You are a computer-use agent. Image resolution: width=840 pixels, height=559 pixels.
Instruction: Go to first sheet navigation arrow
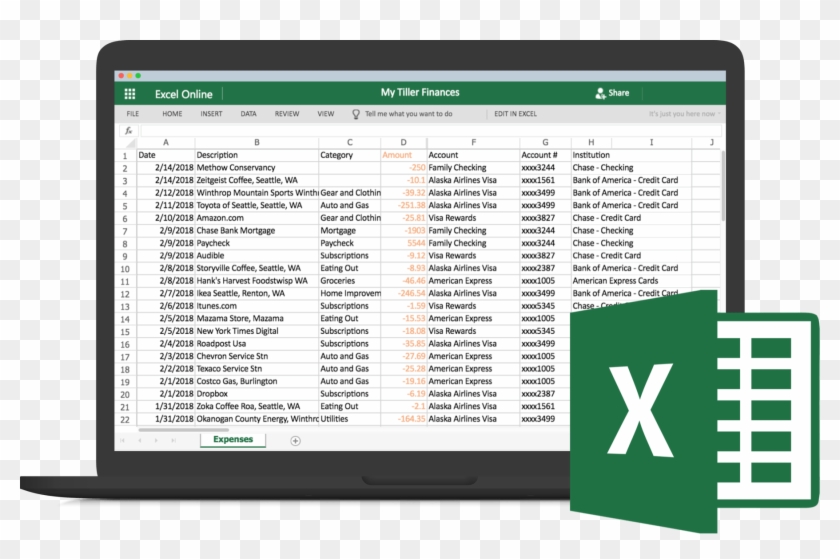tap(123, 441)
